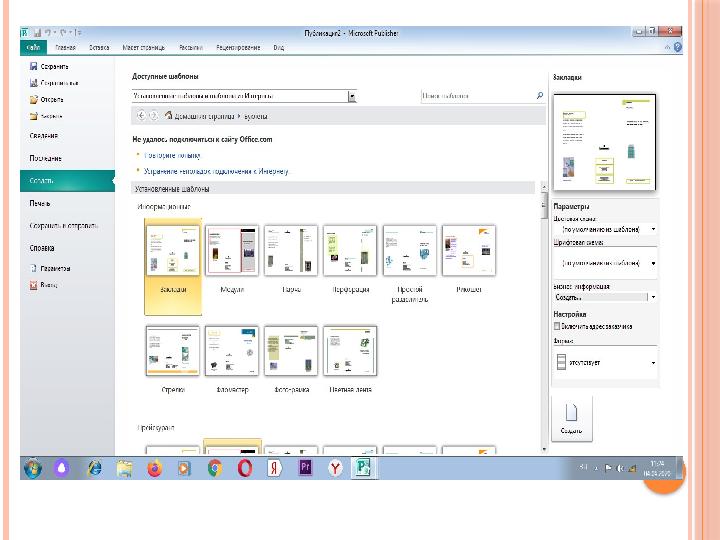
Task: Go back with the templates back arrow
Action: coord(141,116)
